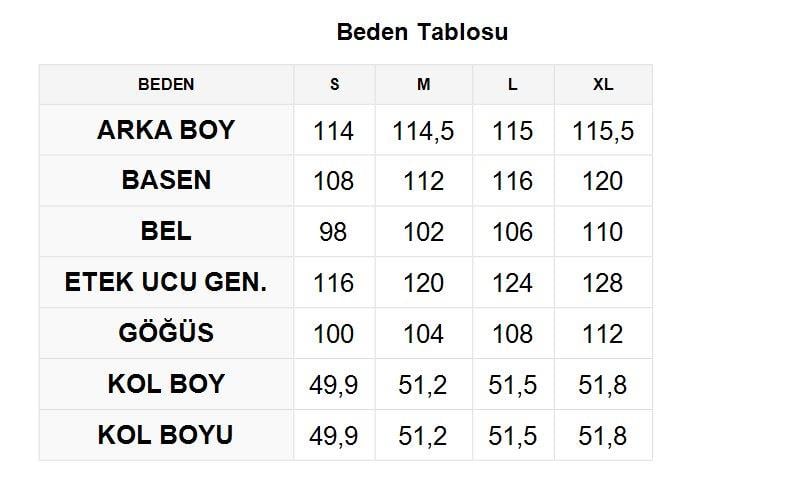
Task: Select the KOL BOYU row label
Action: point(166,435)
